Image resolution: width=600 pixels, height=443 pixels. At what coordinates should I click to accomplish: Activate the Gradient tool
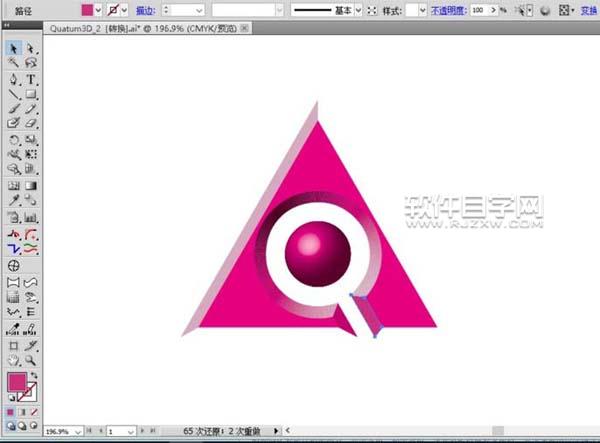(31, 186)
